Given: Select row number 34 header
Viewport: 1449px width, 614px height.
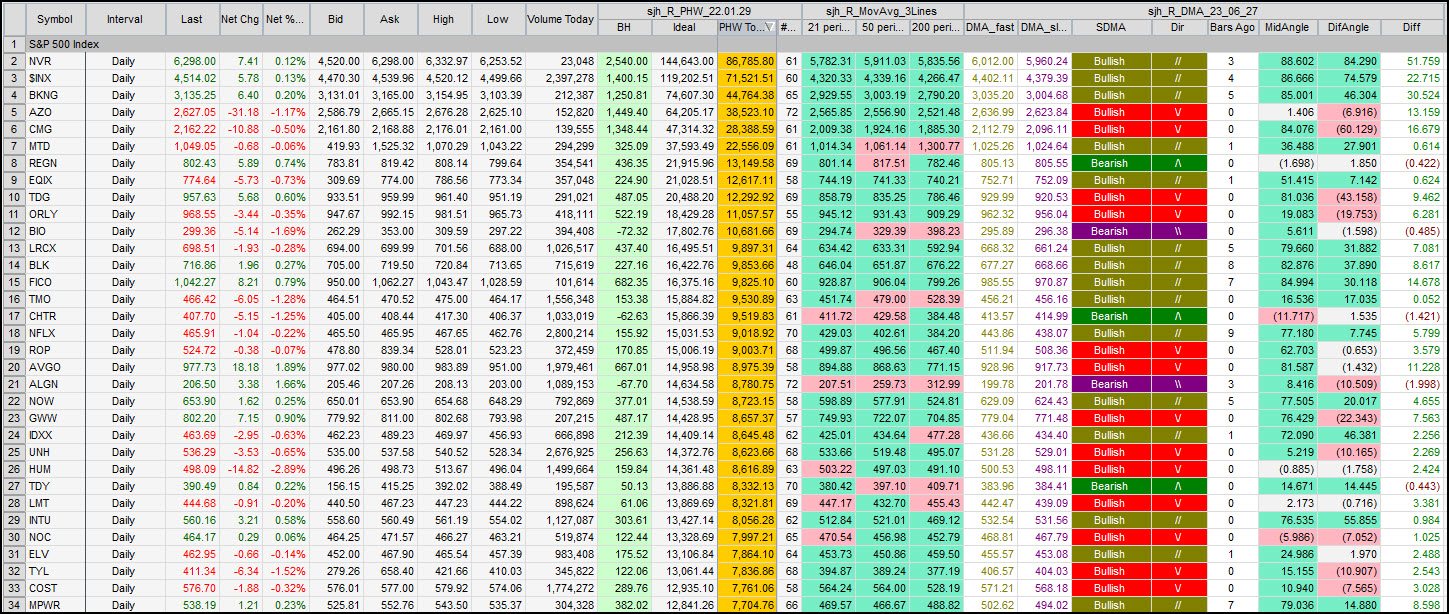Looking at the screenshot, I should pos(14,605).
